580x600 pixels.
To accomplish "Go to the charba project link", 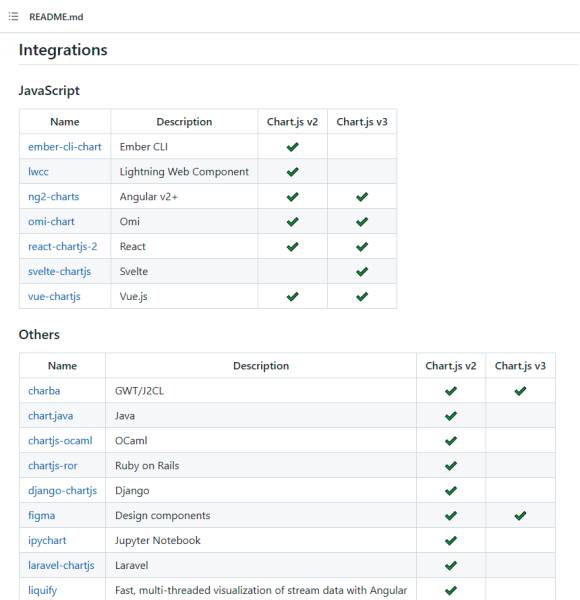I will click(44, 391).
